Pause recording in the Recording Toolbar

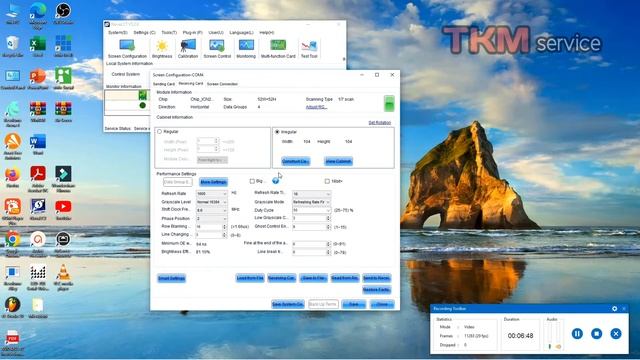coord(577,333)
